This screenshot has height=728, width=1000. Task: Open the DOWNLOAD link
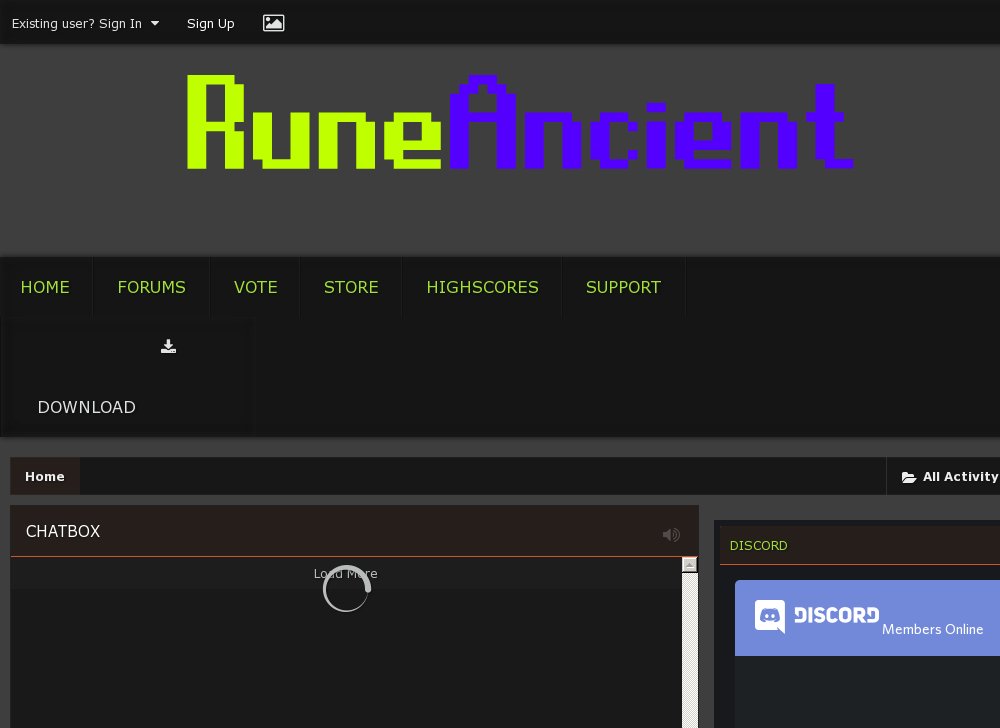pyautogui.click(x=86, y=407)
